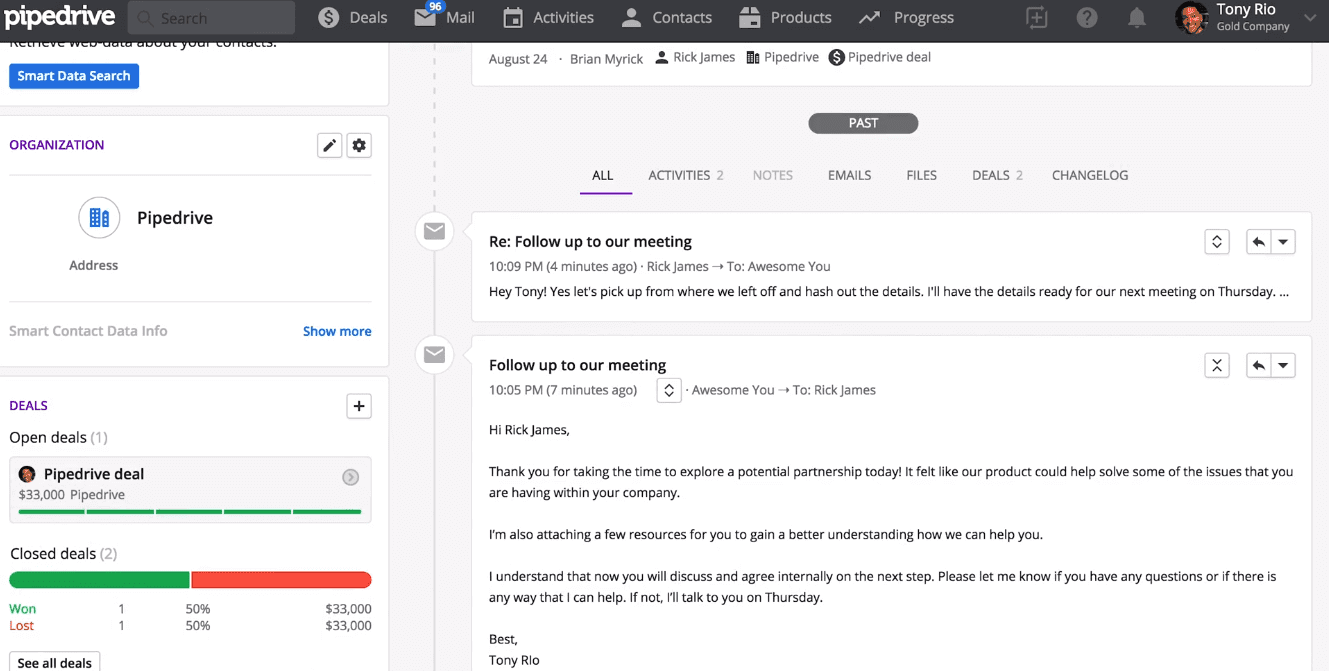The image size is (1329, 671).
Task: Open more options dropdown for Re: Follow up email
Action: click(x=1283, y=241)
